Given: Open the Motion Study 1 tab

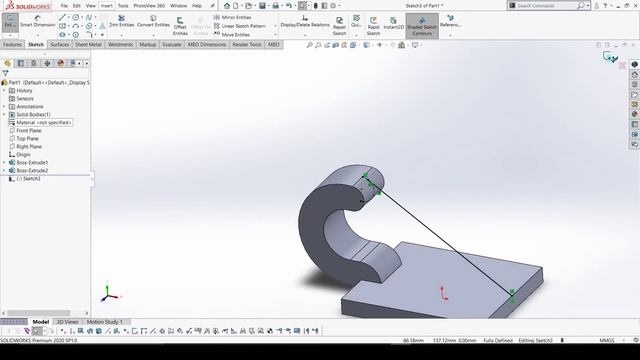Looking at the screenshot, I should [104, 322].
